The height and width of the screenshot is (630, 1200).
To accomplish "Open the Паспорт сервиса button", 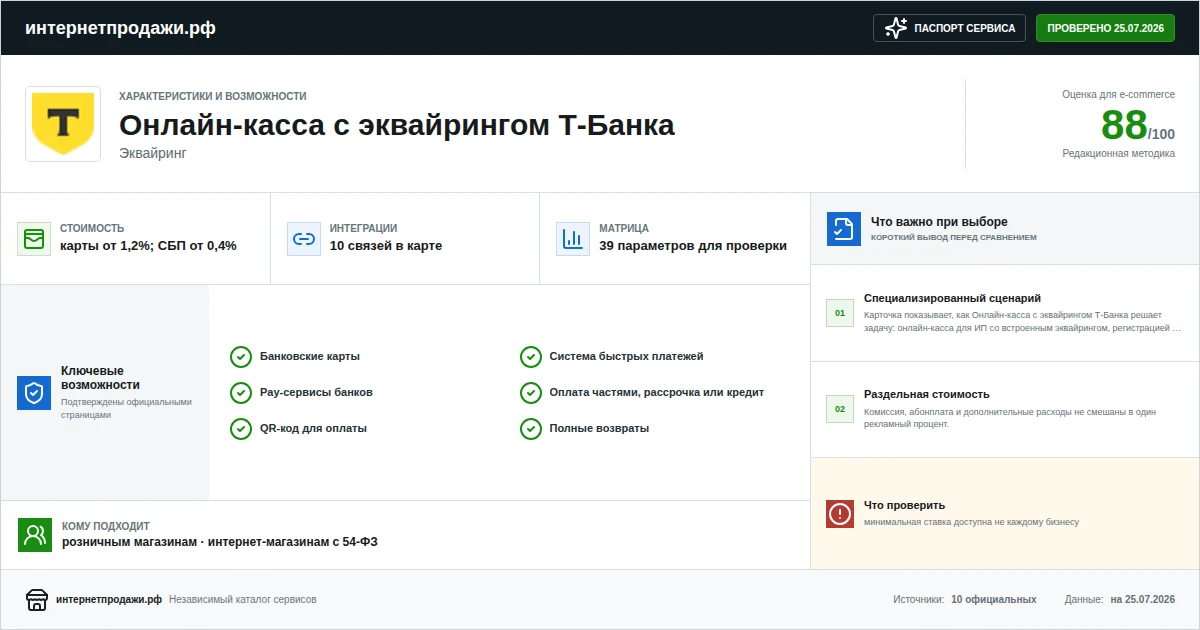I will 949,28.
